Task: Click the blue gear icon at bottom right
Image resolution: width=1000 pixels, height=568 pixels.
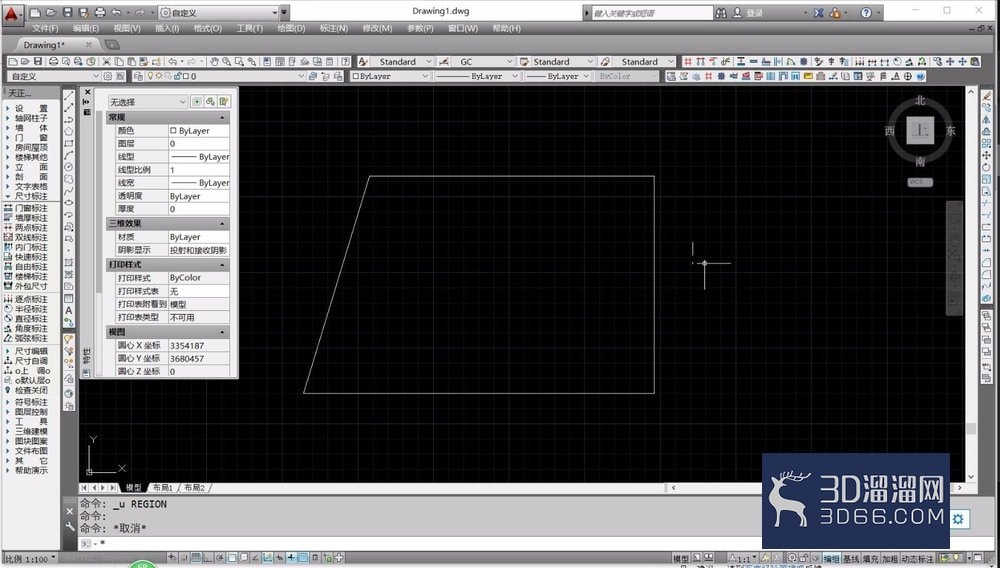Action: pyautogui.click(x=958, y=519)
